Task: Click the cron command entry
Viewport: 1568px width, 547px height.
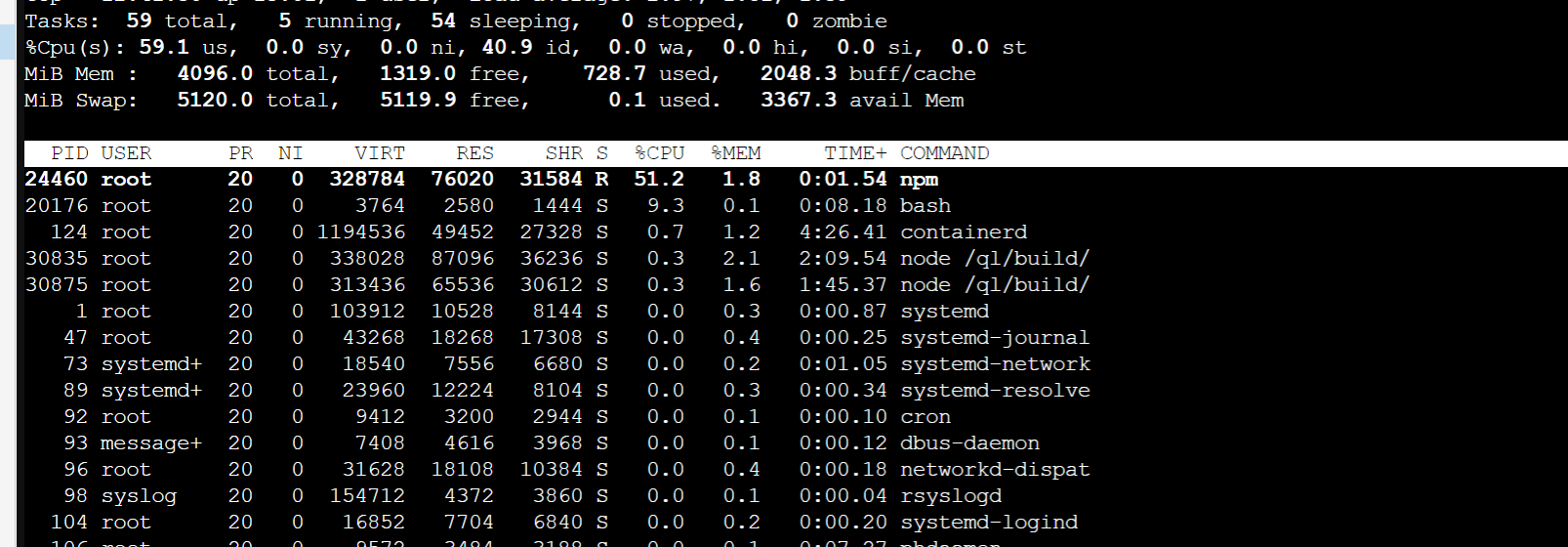Action: (925, 417)
